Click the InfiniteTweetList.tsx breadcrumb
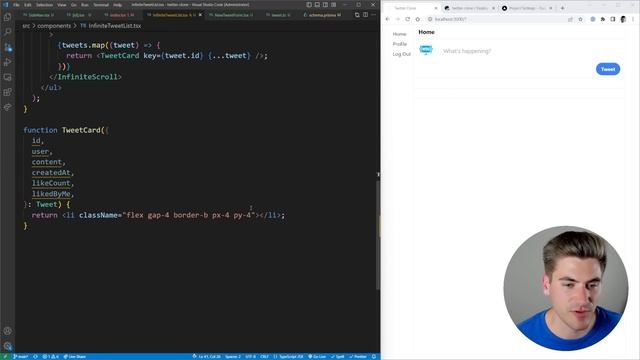The width and height of the screenshot is (640, 360). click(x=111, y=25)
